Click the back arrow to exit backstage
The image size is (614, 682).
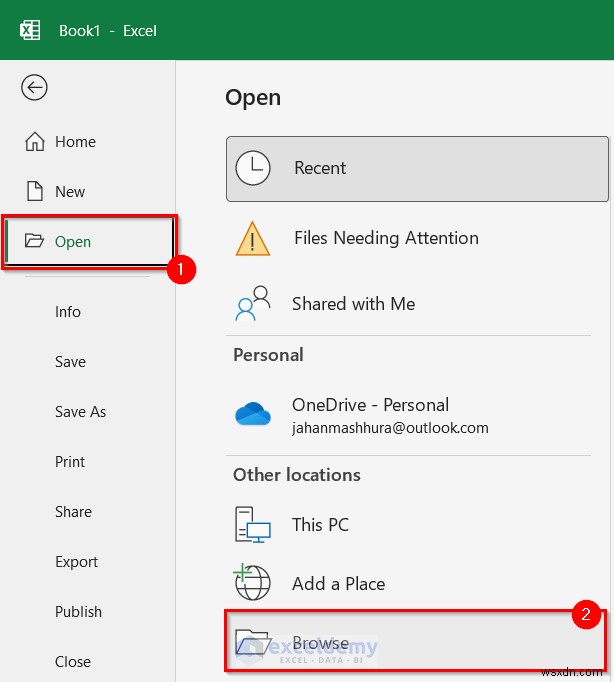[34, 87]
